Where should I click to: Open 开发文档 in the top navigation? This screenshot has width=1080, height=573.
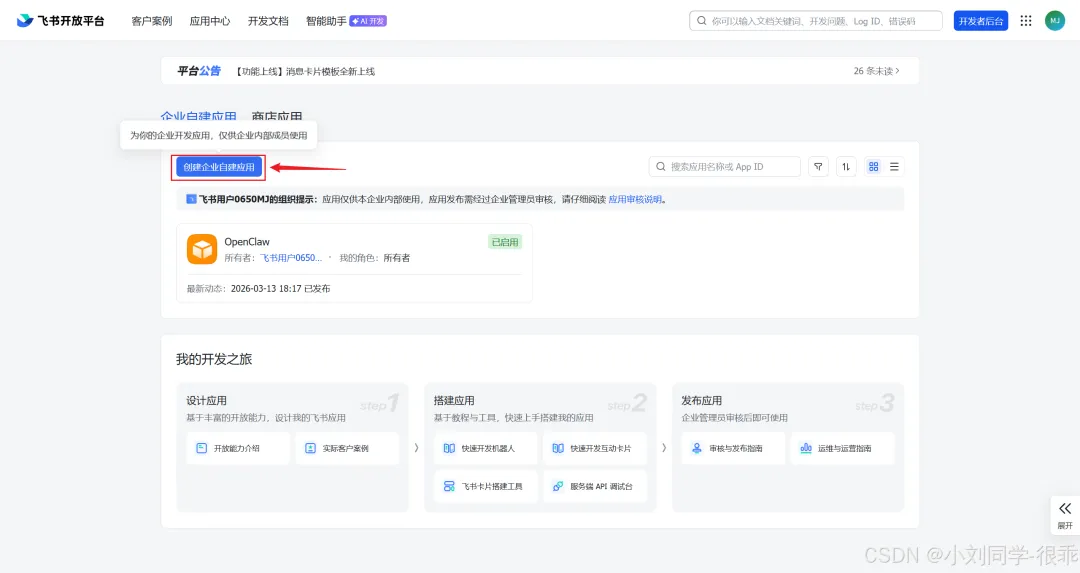click(268, 21)
